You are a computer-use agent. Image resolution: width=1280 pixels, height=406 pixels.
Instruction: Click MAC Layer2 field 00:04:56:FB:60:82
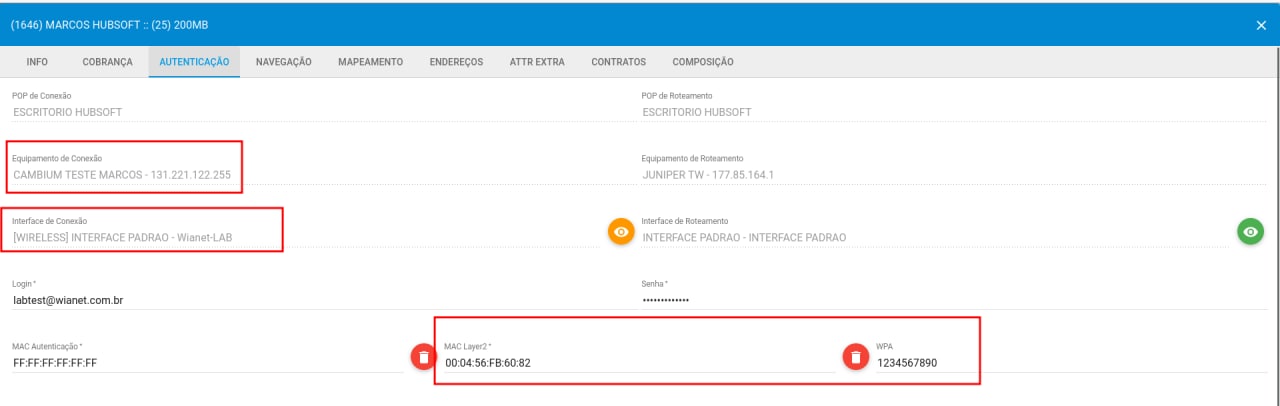640,362
